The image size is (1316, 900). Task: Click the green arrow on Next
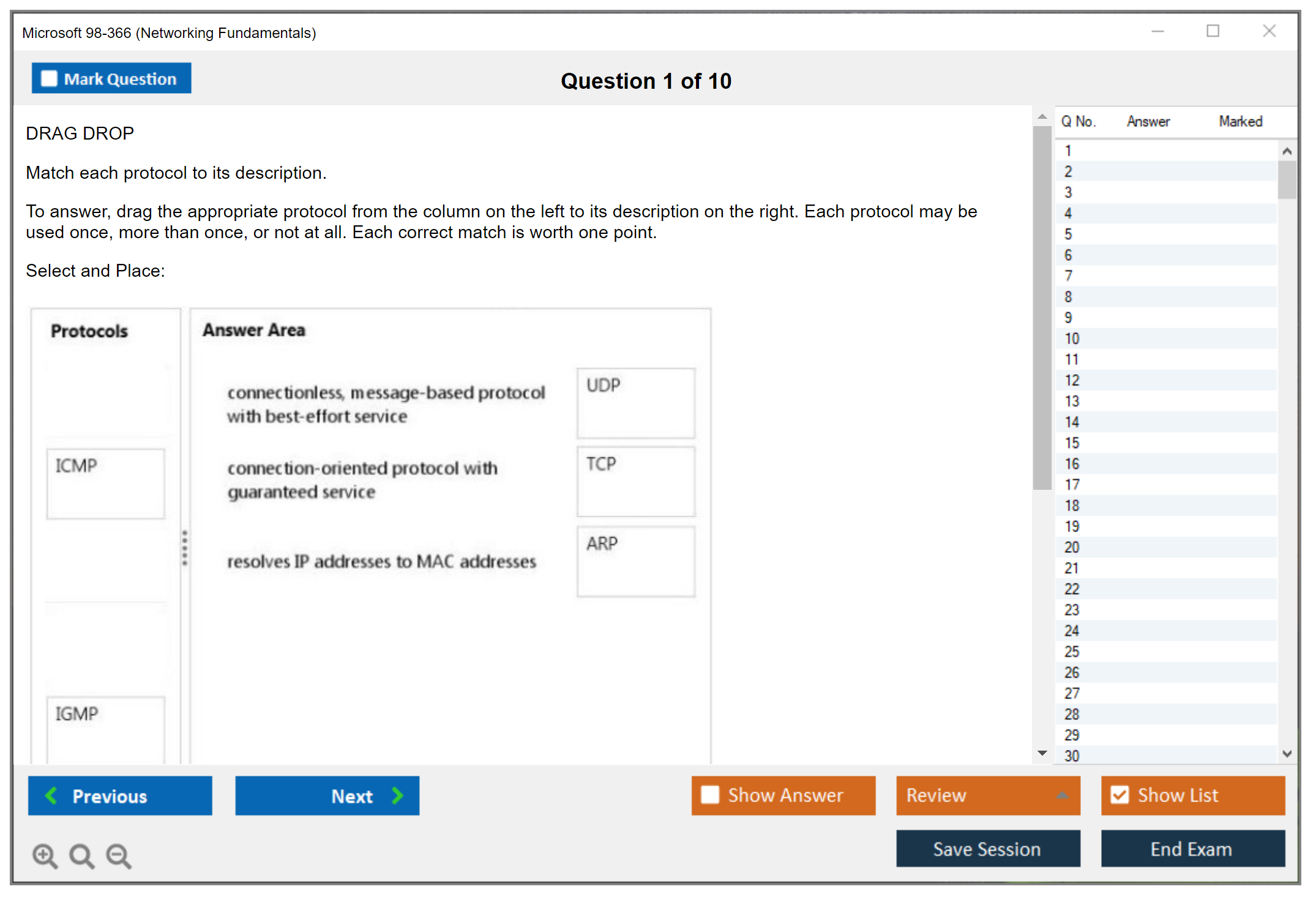pos(398,795)
